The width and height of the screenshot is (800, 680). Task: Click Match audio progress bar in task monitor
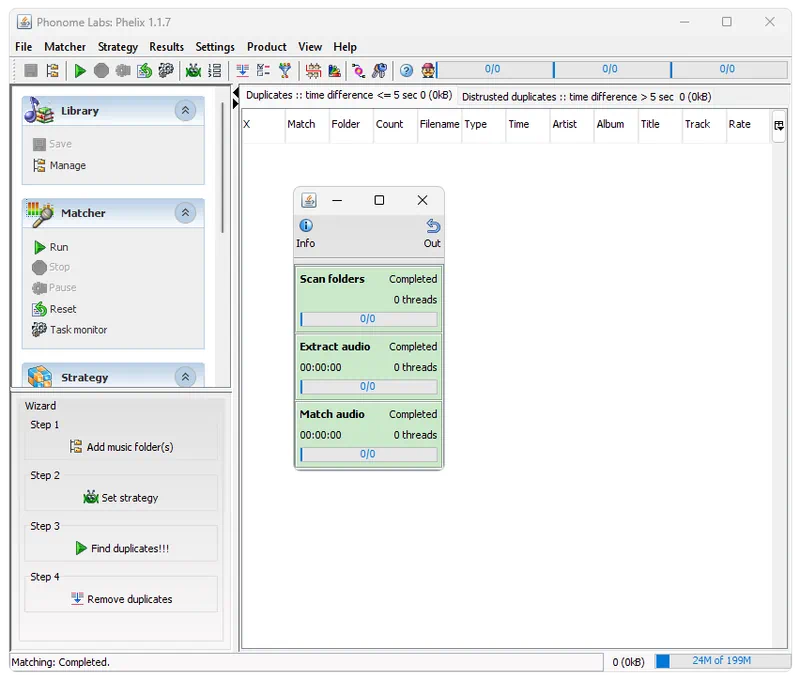pos(369,454)
